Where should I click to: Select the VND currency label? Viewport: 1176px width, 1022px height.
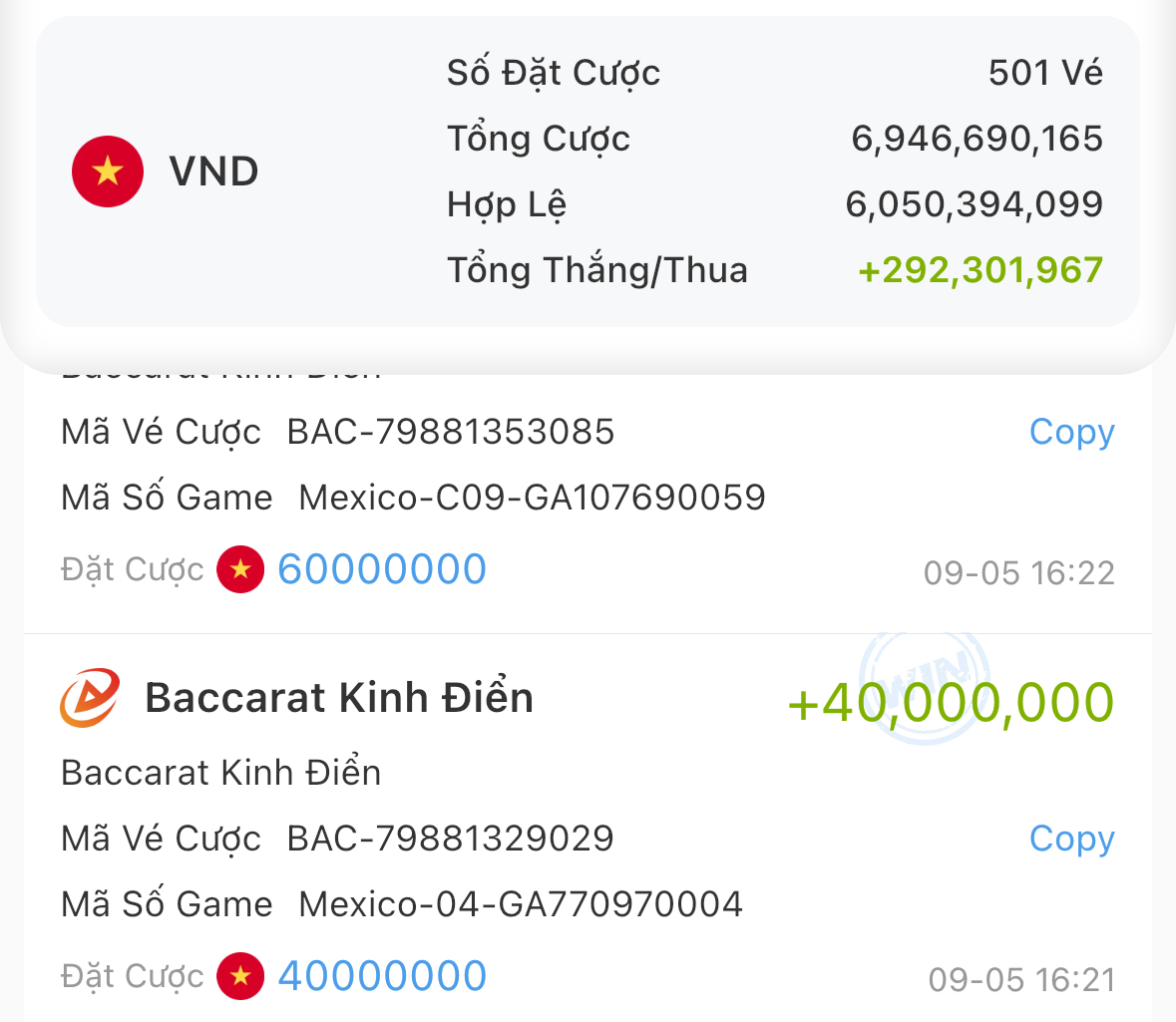(x=213, y=171)
